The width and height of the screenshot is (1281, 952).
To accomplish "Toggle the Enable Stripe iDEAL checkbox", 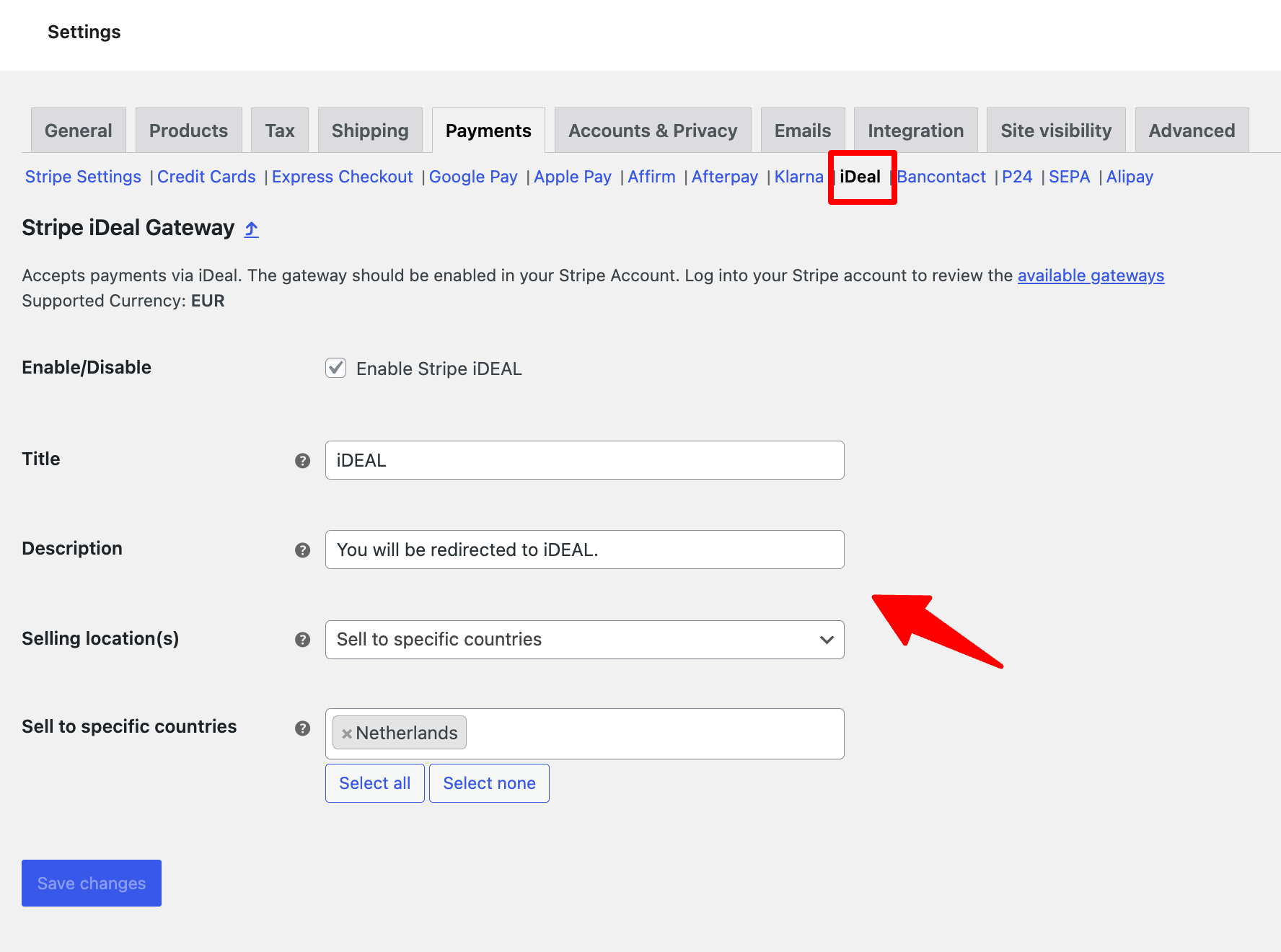I will click(336, 368).
